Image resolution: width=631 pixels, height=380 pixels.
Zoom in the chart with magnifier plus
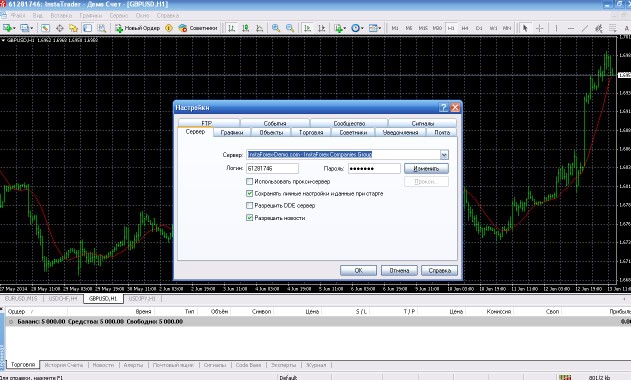point(276,28)
